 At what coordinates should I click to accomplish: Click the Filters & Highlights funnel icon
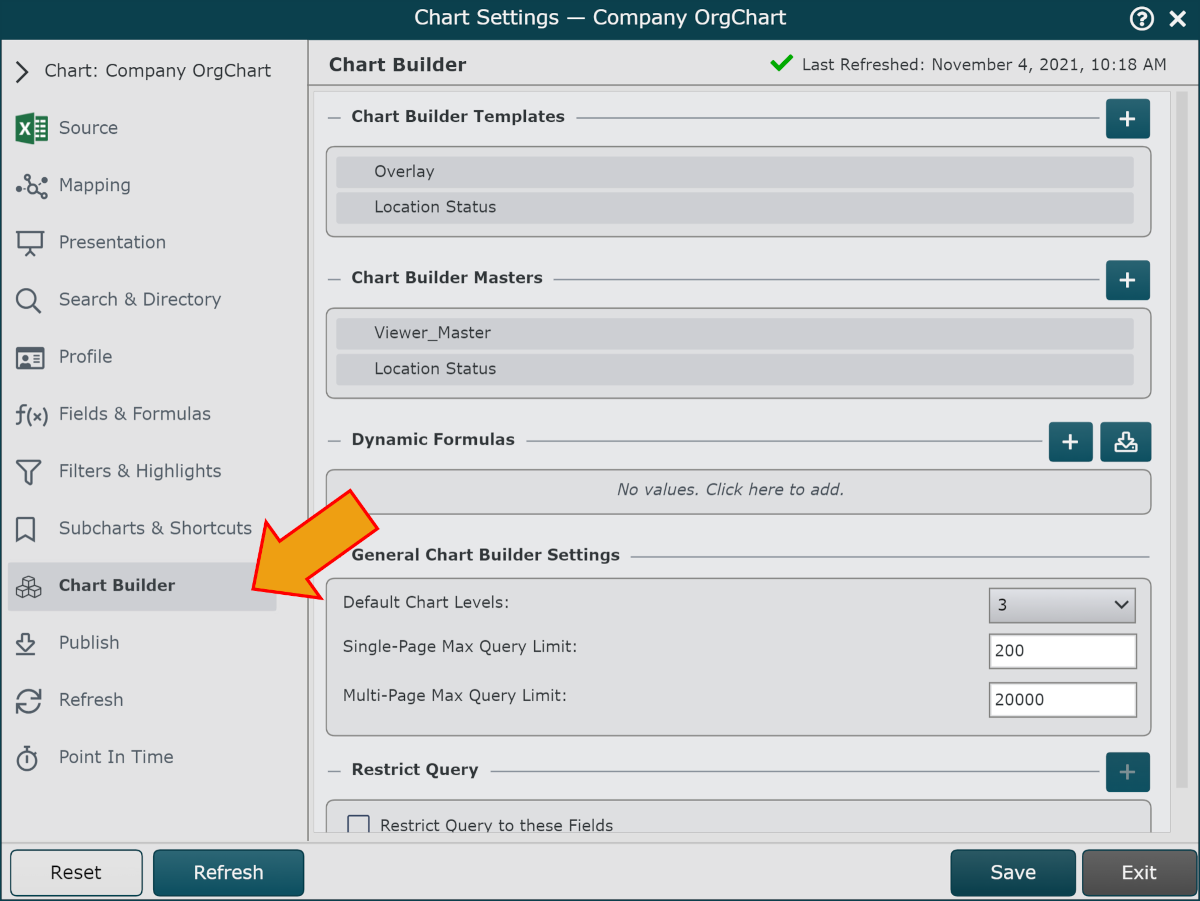tap(29, 472)
